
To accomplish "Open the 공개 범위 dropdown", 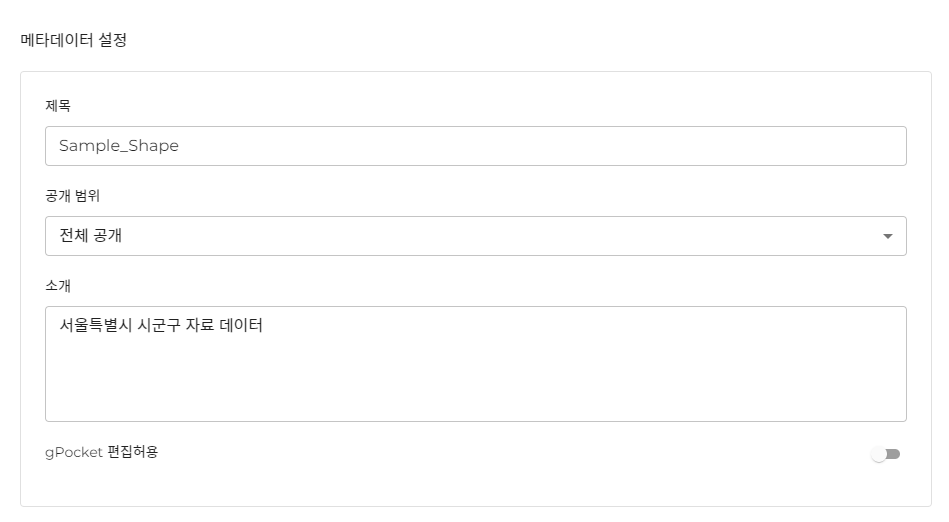I will click(475, 236).
